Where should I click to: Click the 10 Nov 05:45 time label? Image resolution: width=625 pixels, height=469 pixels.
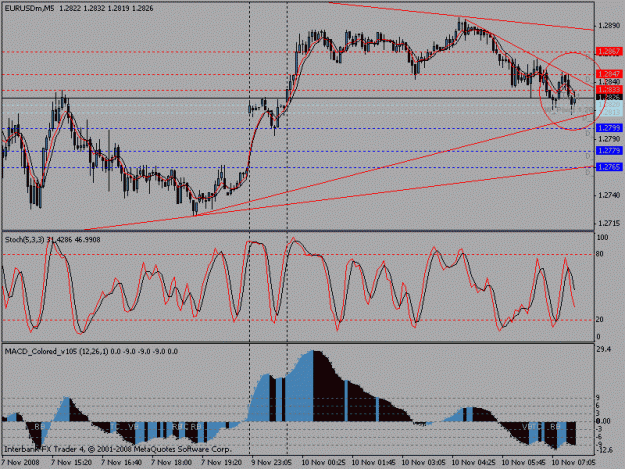pyautogui.click(x=523, y=463)
